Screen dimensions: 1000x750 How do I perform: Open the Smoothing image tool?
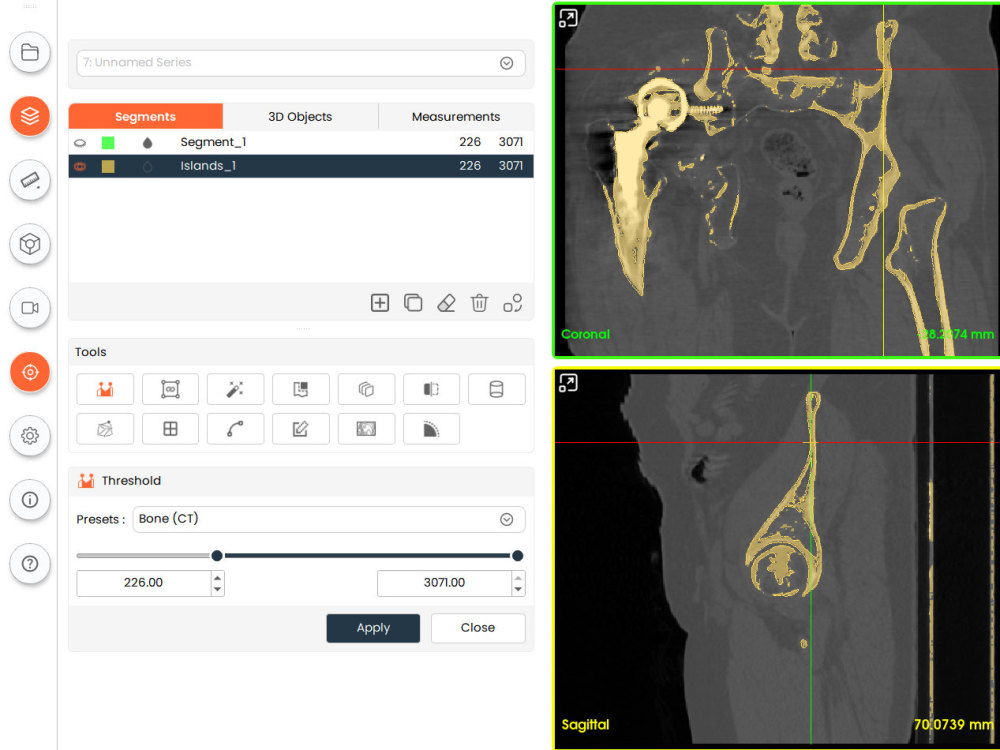pos(368,428)
